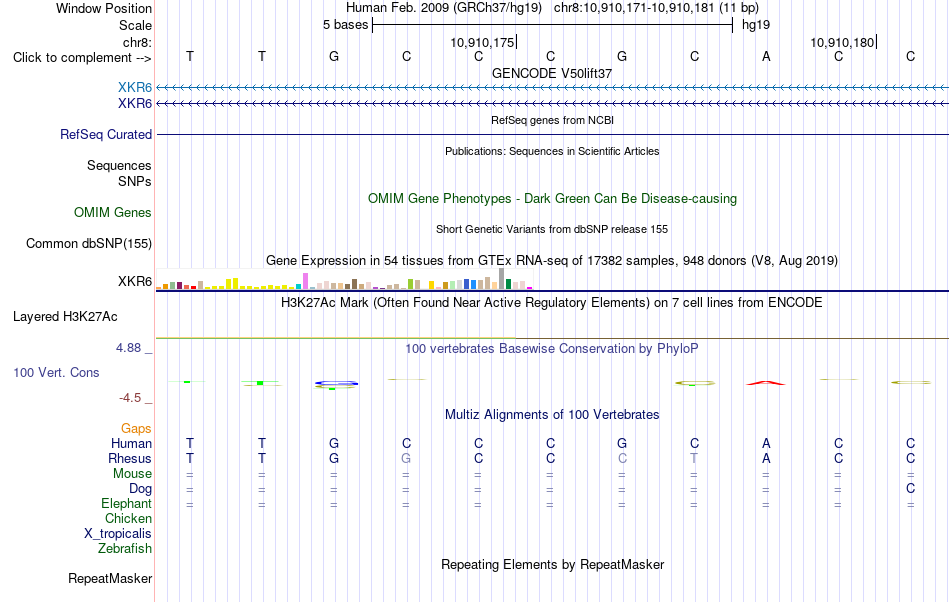
Task: Open the light blue XKR6 GENCODE label
Action: point(135,88)
